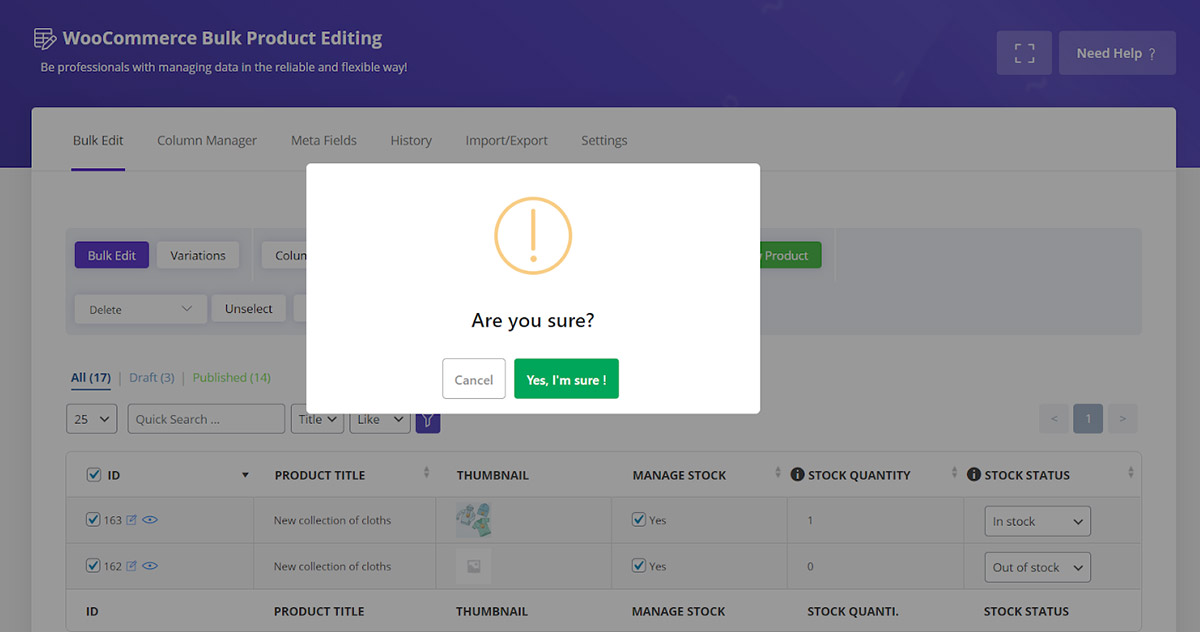Filter by Draft (3) products

152,378
